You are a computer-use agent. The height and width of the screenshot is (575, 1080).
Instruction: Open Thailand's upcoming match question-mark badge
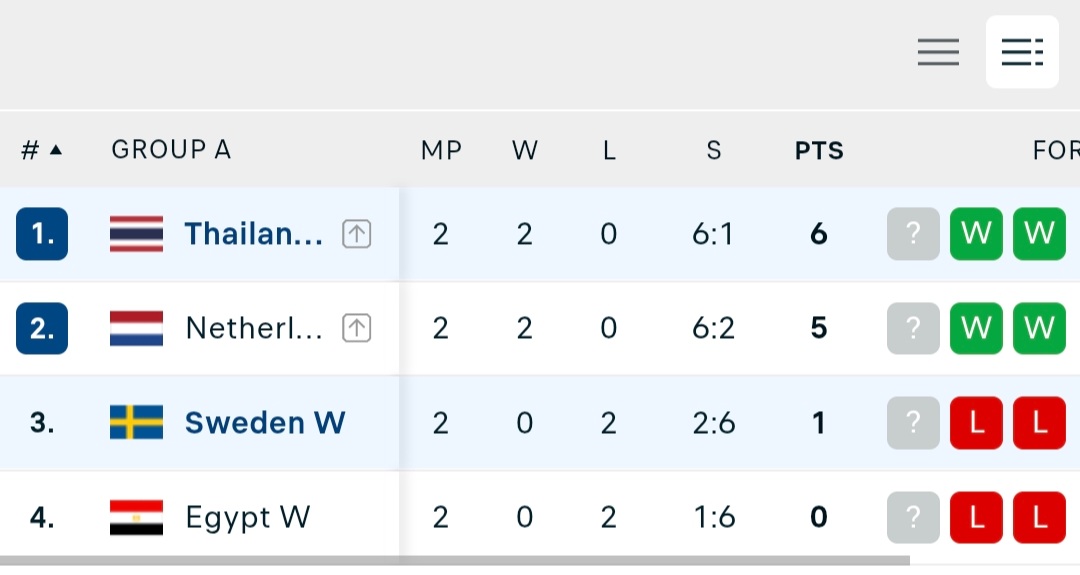click(913, 233)
